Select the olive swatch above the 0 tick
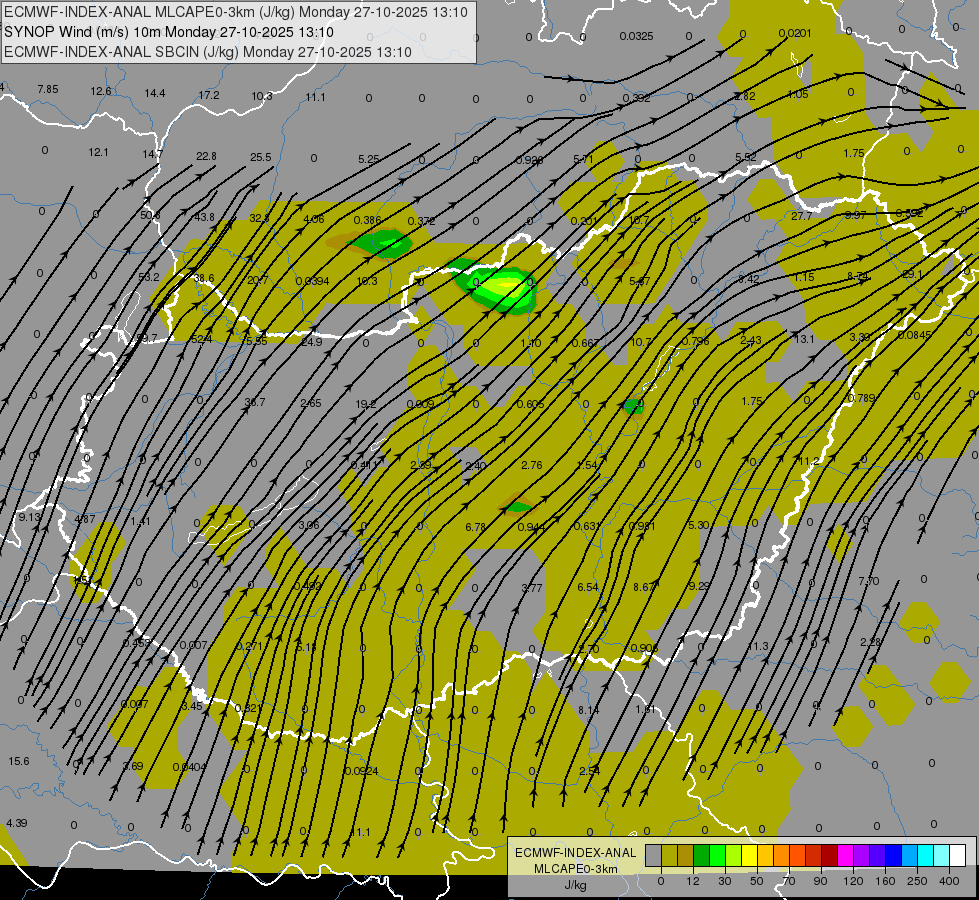This screenshot has width=979, height=900. 669,856
